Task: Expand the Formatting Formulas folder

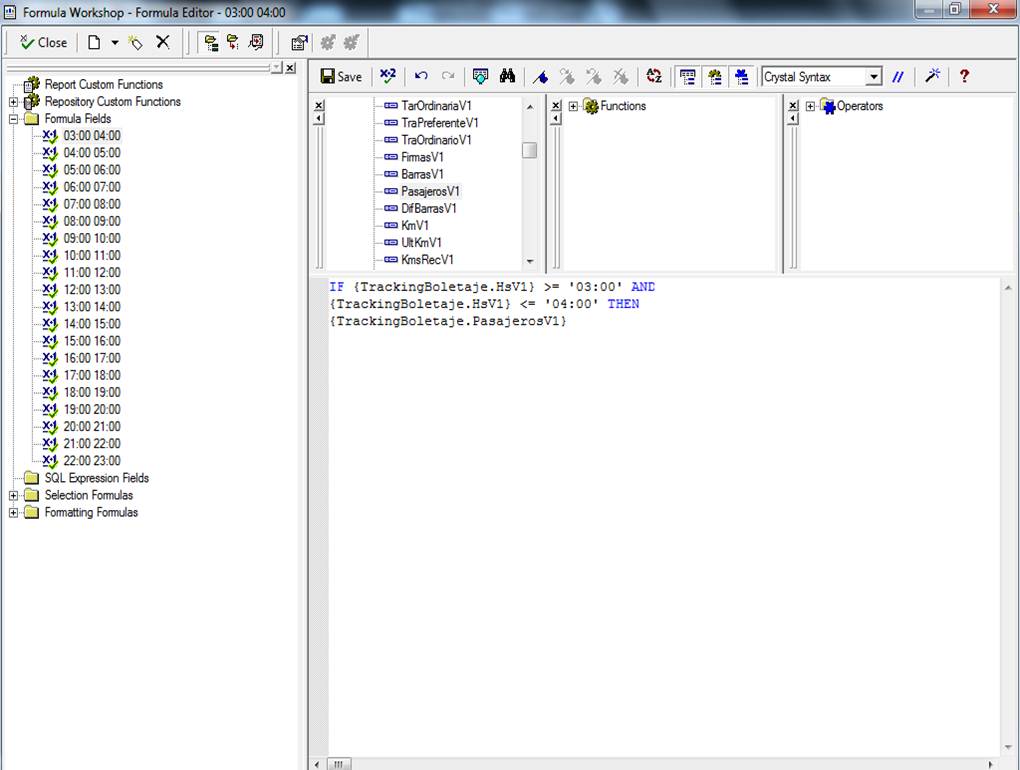Action: [13, 512]
